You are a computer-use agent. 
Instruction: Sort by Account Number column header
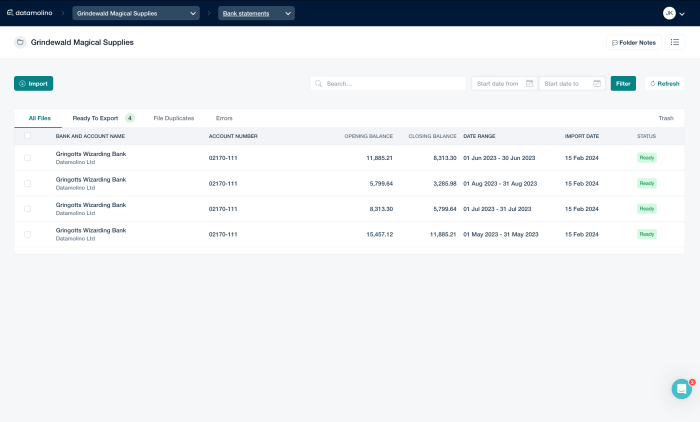tap(233, 136)
